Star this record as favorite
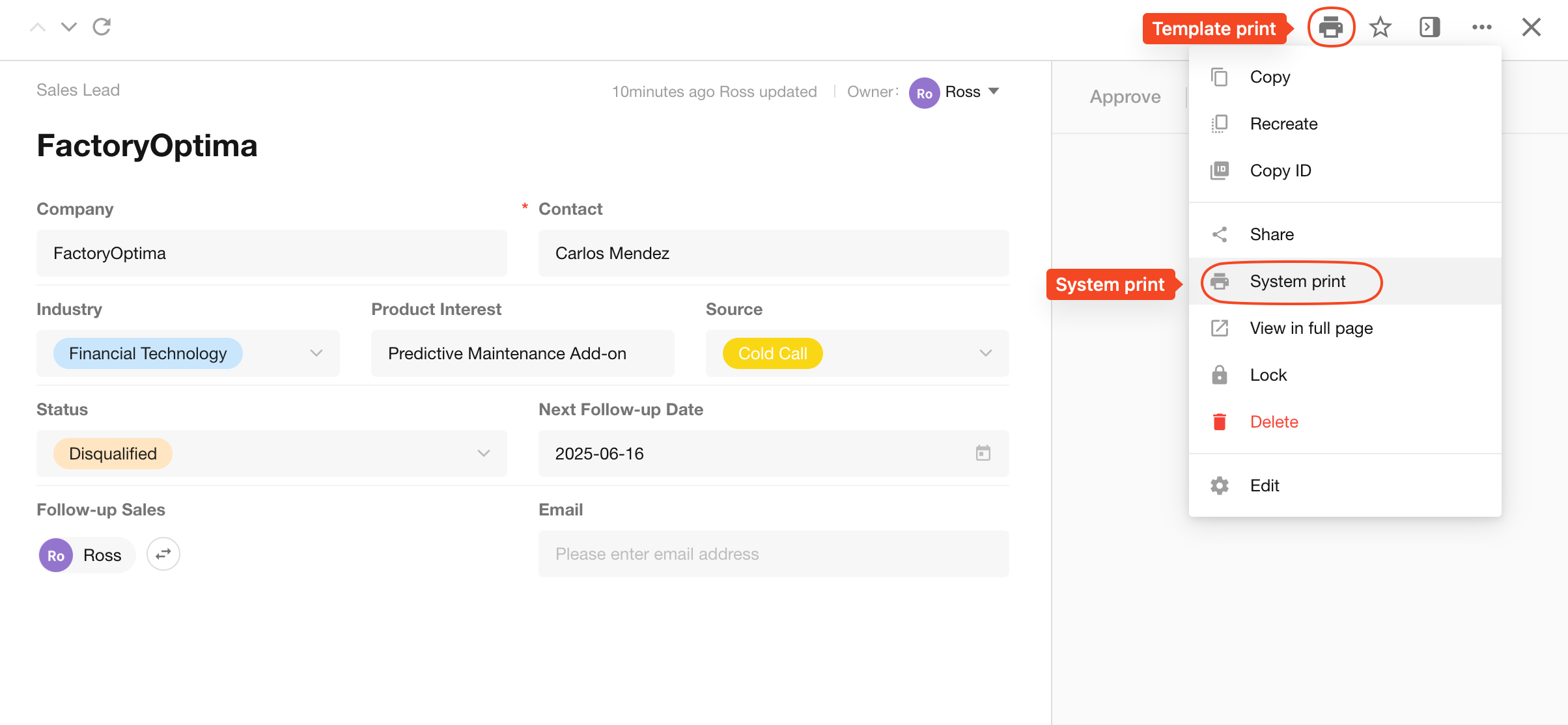 pyautogui.click(x=1380, y=27)
